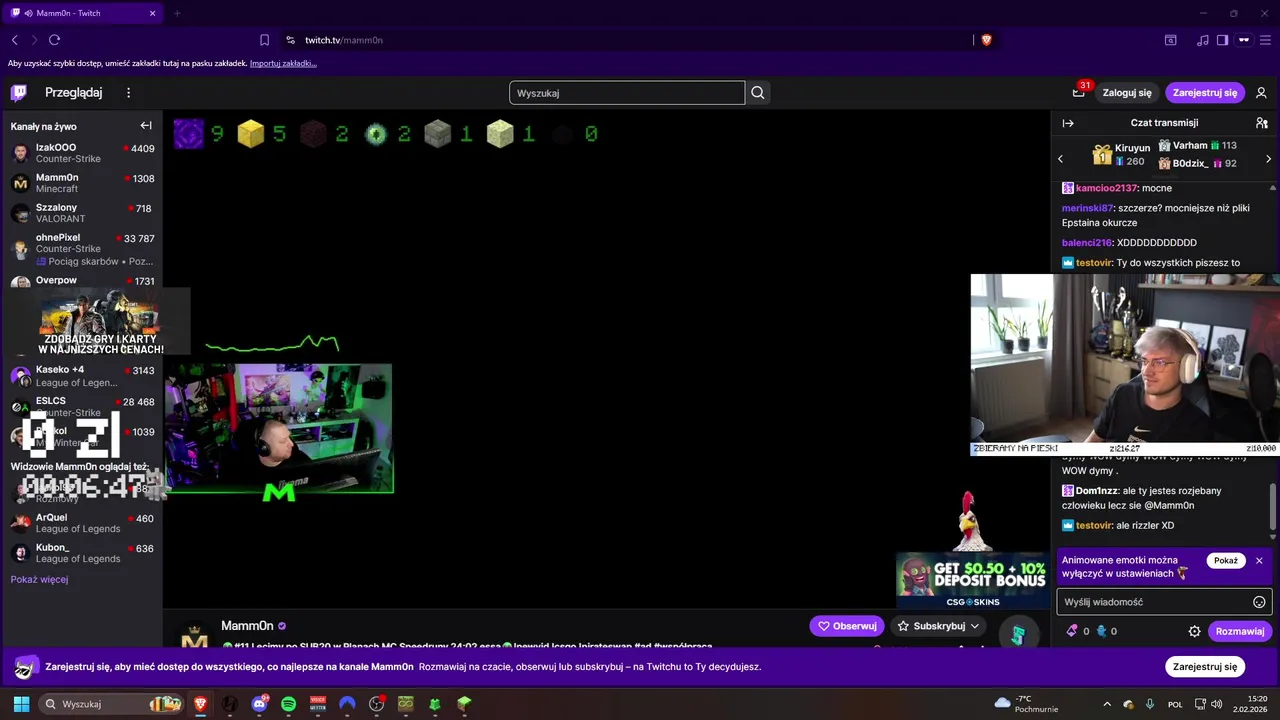
Task: Click the address bar twitch.tv/mamm0n
Action: (344, 40)
